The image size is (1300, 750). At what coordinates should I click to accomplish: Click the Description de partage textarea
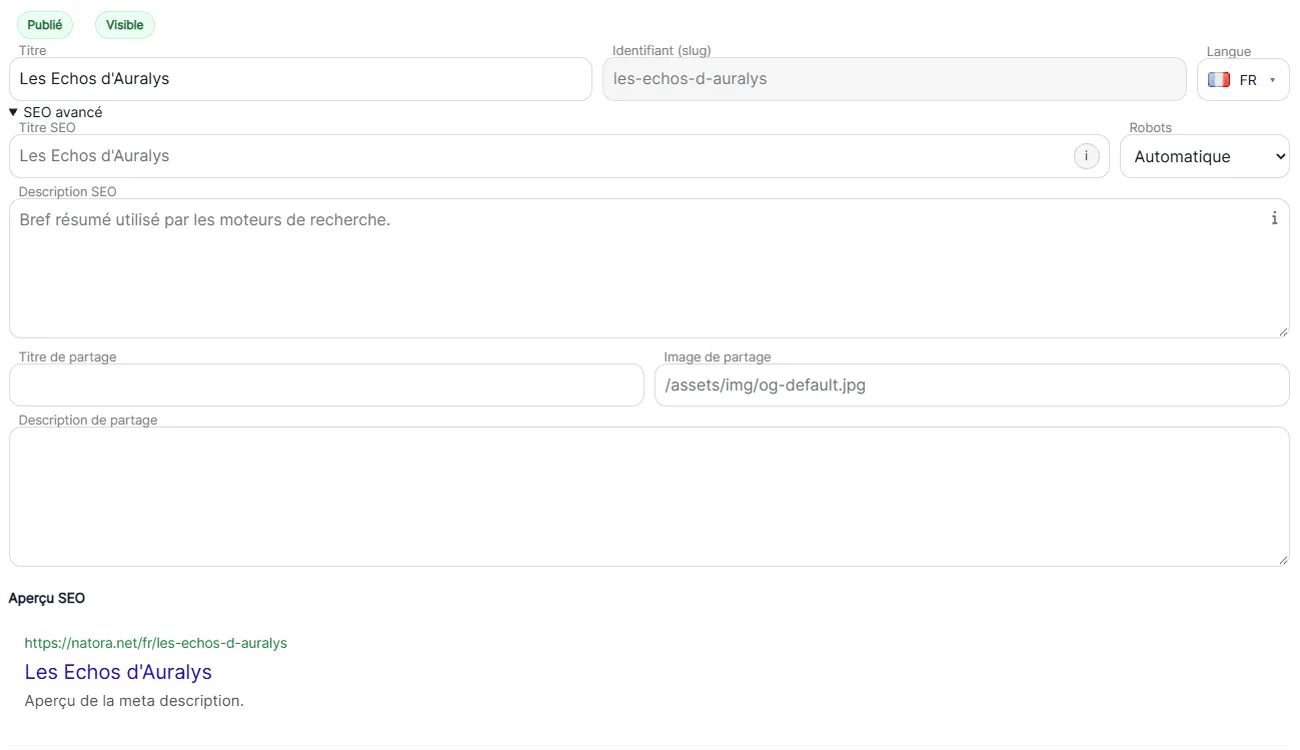(649, 497)
